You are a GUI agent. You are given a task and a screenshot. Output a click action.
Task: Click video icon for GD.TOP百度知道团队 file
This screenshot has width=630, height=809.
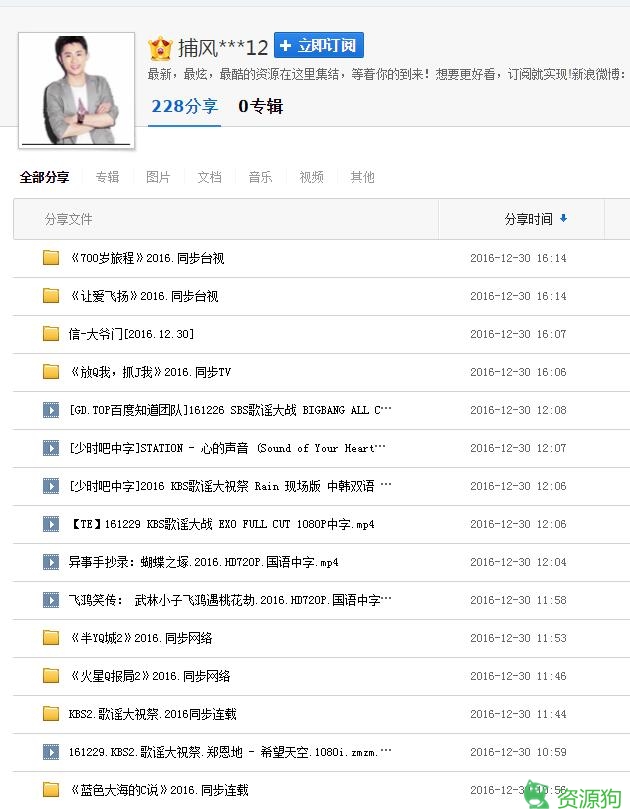pos(51,410)
